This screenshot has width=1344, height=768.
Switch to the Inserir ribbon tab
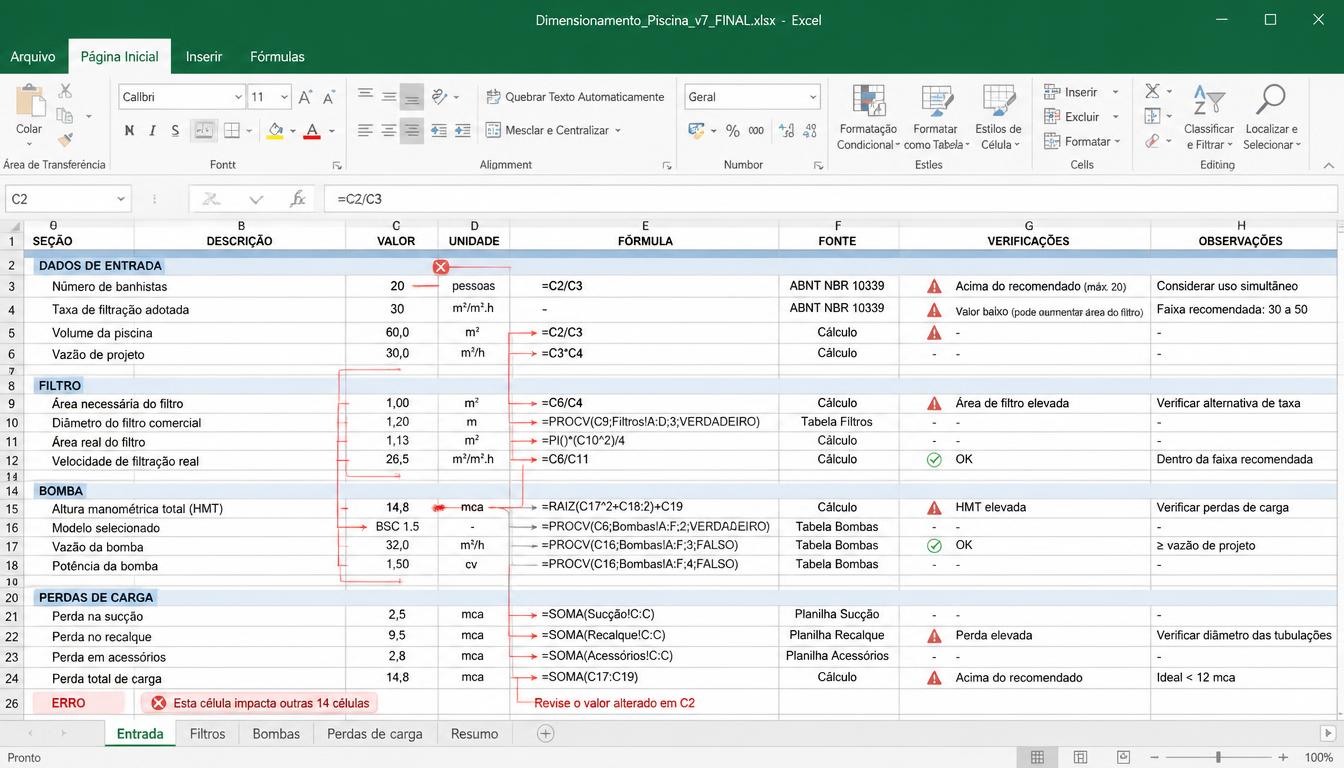[204, 57]
